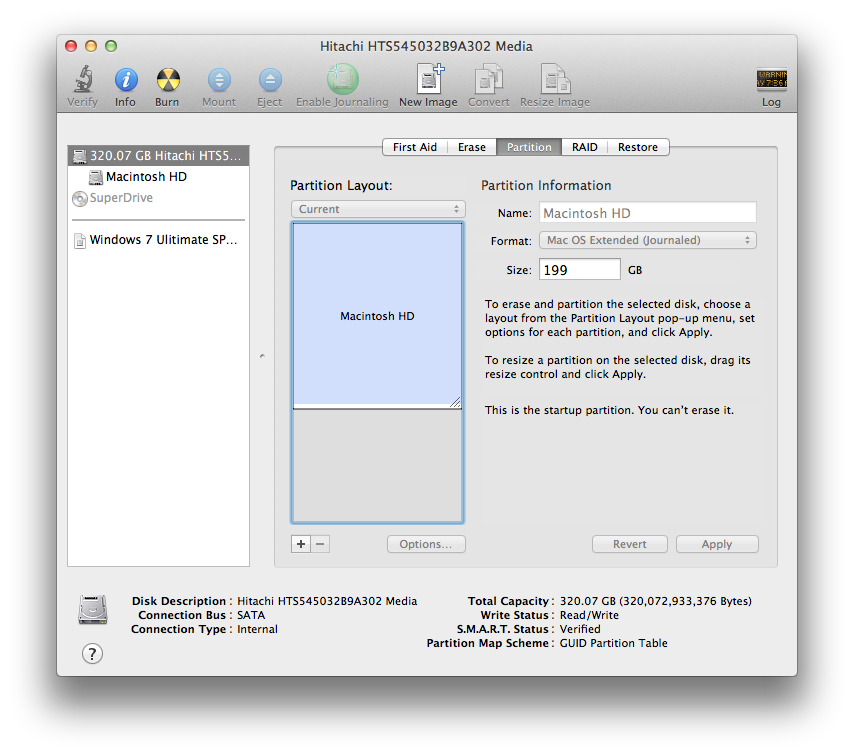854x755 pixels.
Task: Open the Log viewer icon
Action: [771, 80]
